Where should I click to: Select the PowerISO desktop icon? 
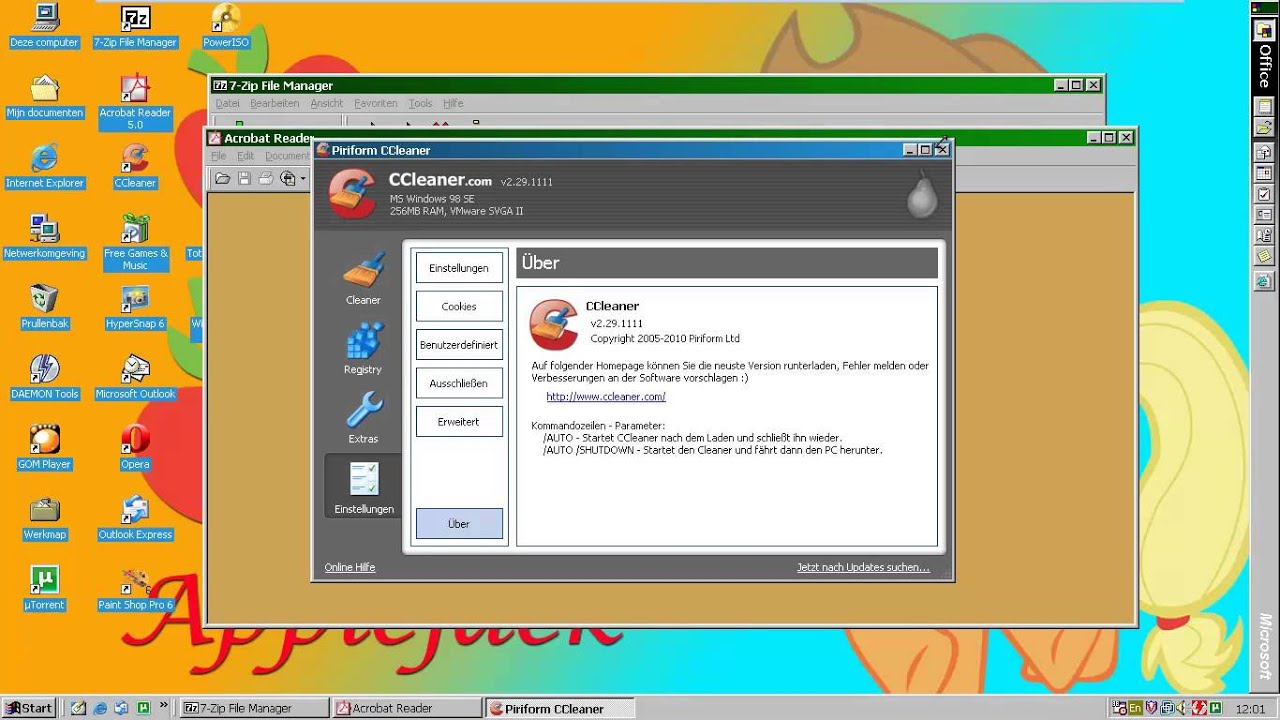pos(226,27)
